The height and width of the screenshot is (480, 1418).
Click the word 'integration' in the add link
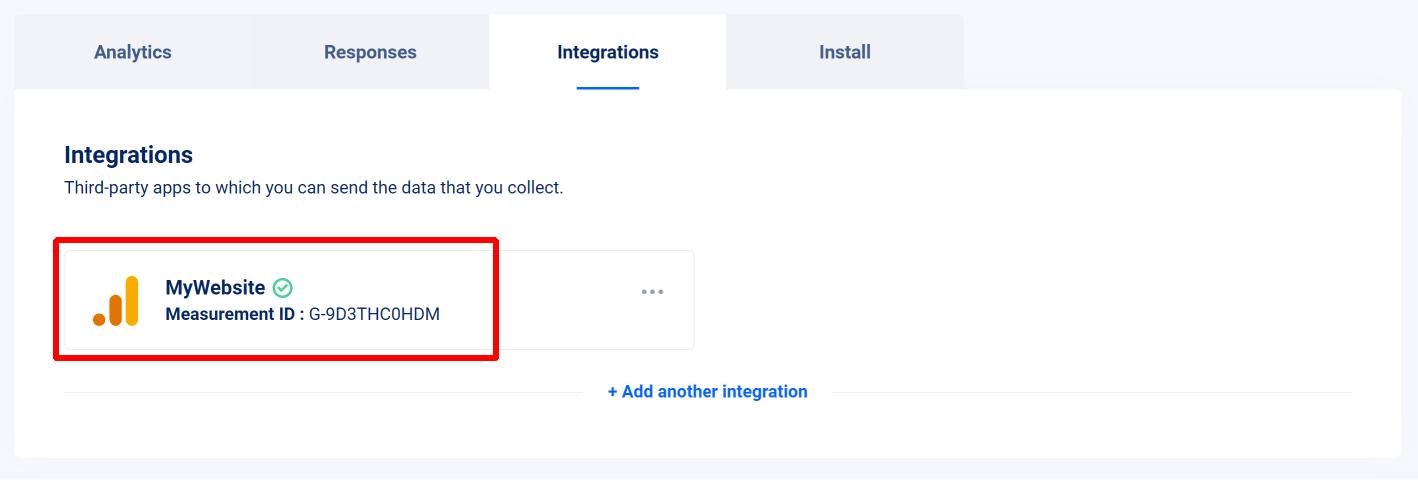click(x=760, y=392)
